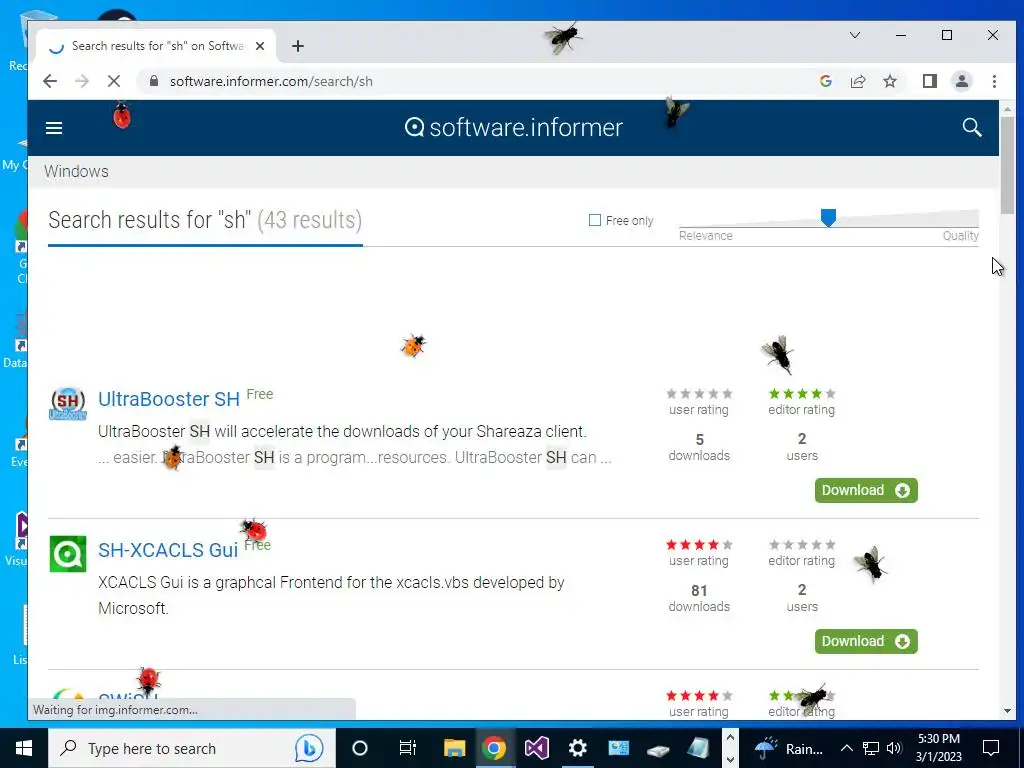Screen dimensions: 1024x768
Task: Open the UltraBooster SH title link
Action: click(x=169, y=399)
